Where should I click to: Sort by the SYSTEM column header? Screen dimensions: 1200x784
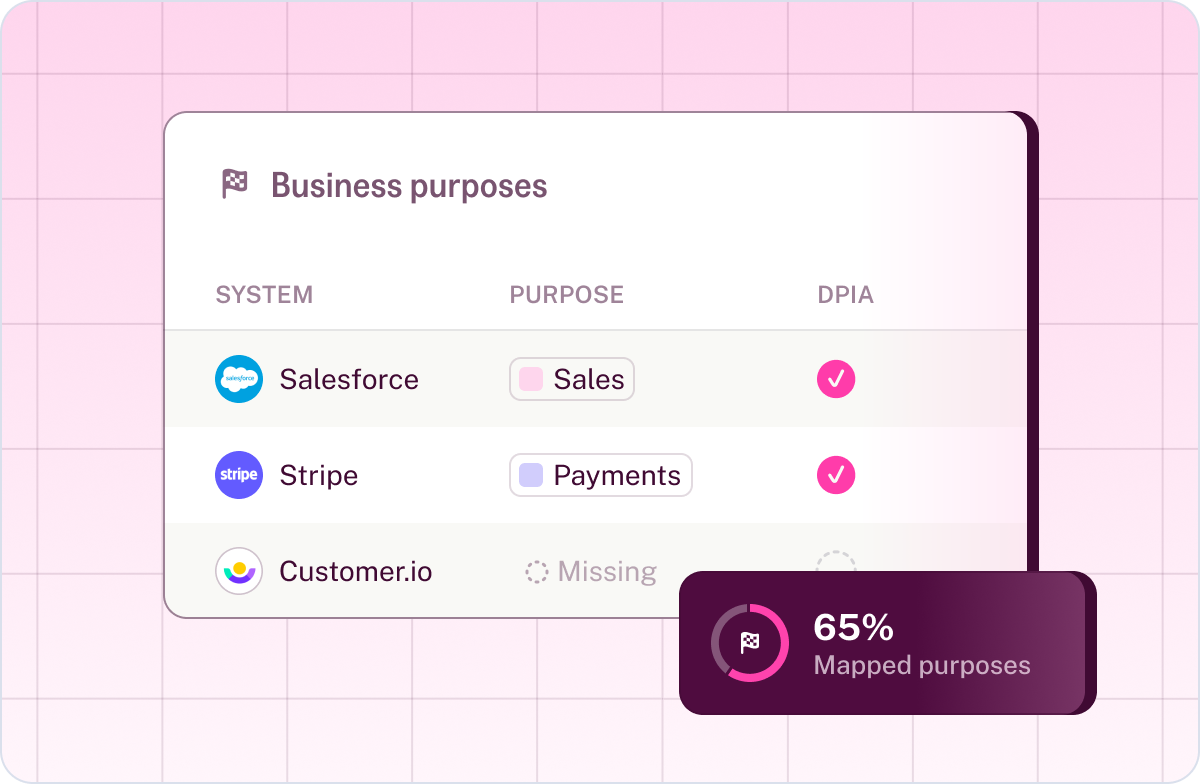pyautogui.click(x=264, y=295)
